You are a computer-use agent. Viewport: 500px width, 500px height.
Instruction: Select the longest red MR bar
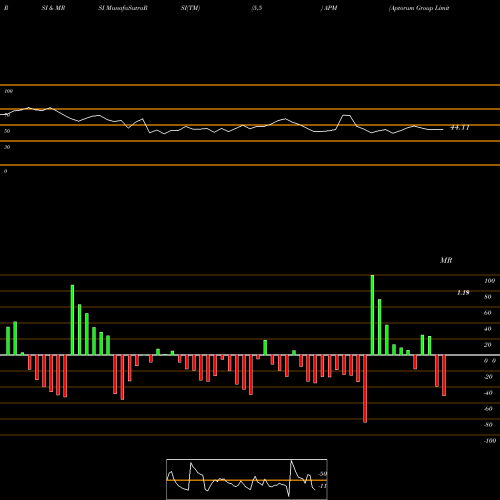point(365,389)
